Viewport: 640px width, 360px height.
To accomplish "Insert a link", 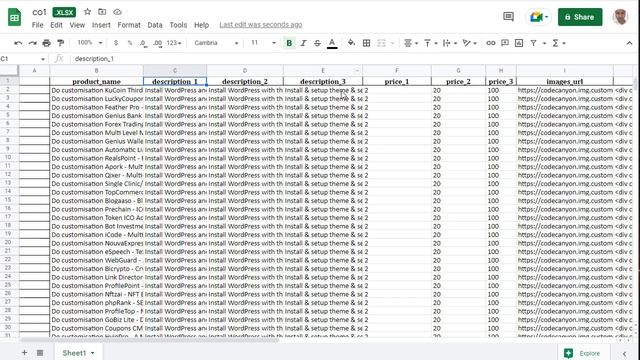I will (491, 43).
